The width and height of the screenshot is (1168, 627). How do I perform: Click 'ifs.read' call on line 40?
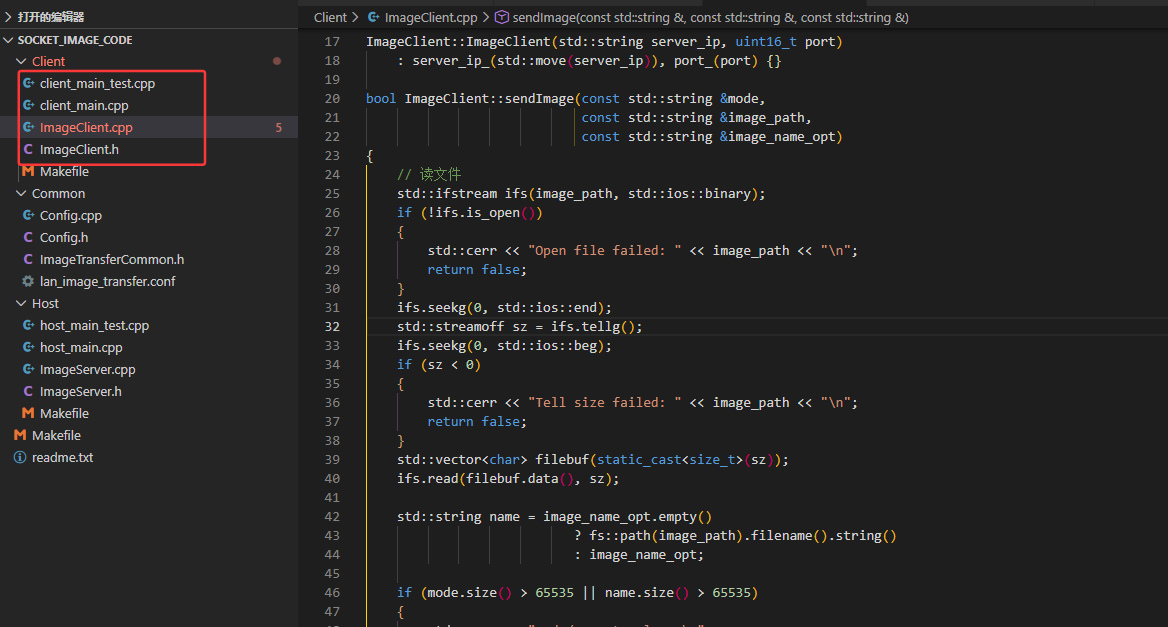click(x=428, y=479)
